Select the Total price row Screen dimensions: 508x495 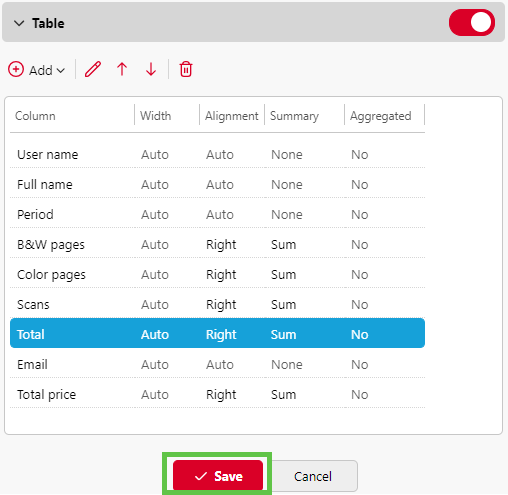coord(217,395)
